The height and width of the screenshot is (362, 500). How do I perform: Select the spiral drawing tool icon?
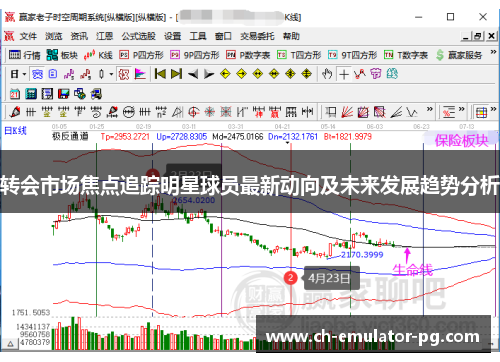pyautogui.click(x=96, y=112)
